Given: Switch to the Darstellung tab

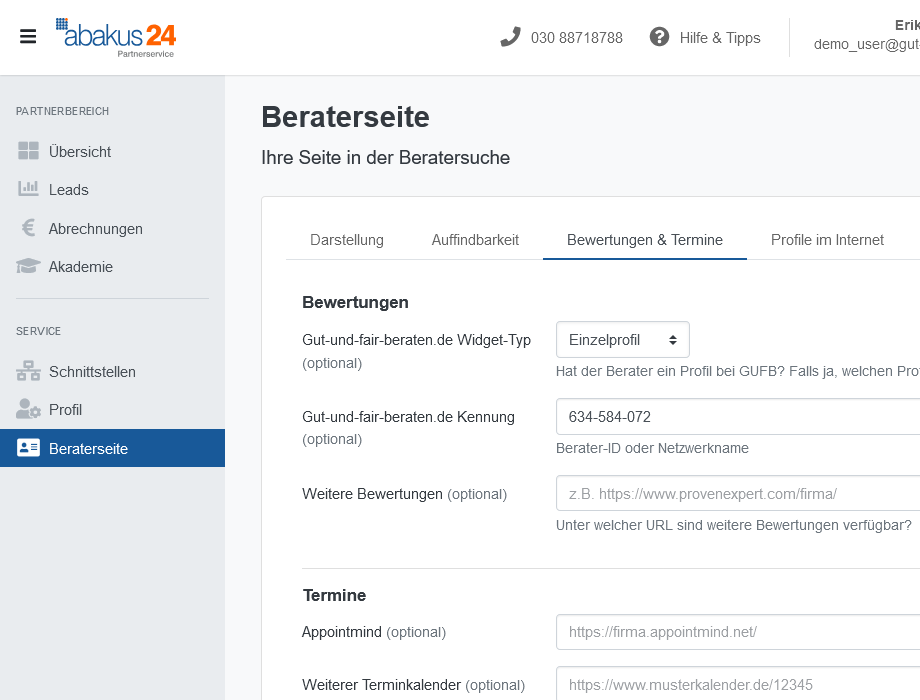Looking at the screenshot, I should click(347, 240).
